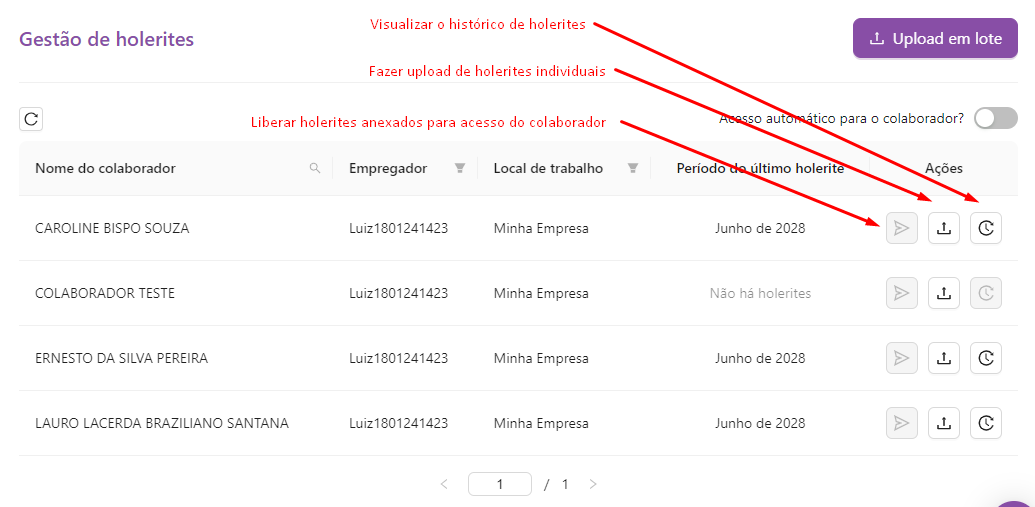
Task: Toggle Acesso automático para o colaborador switch
Action: 995,118
